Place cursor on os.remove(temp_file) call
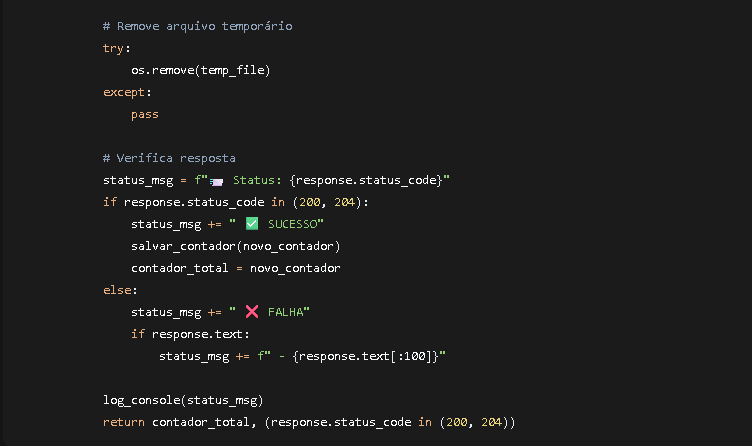752x446 pixels. pyautogui.click(x=201, y=70)
